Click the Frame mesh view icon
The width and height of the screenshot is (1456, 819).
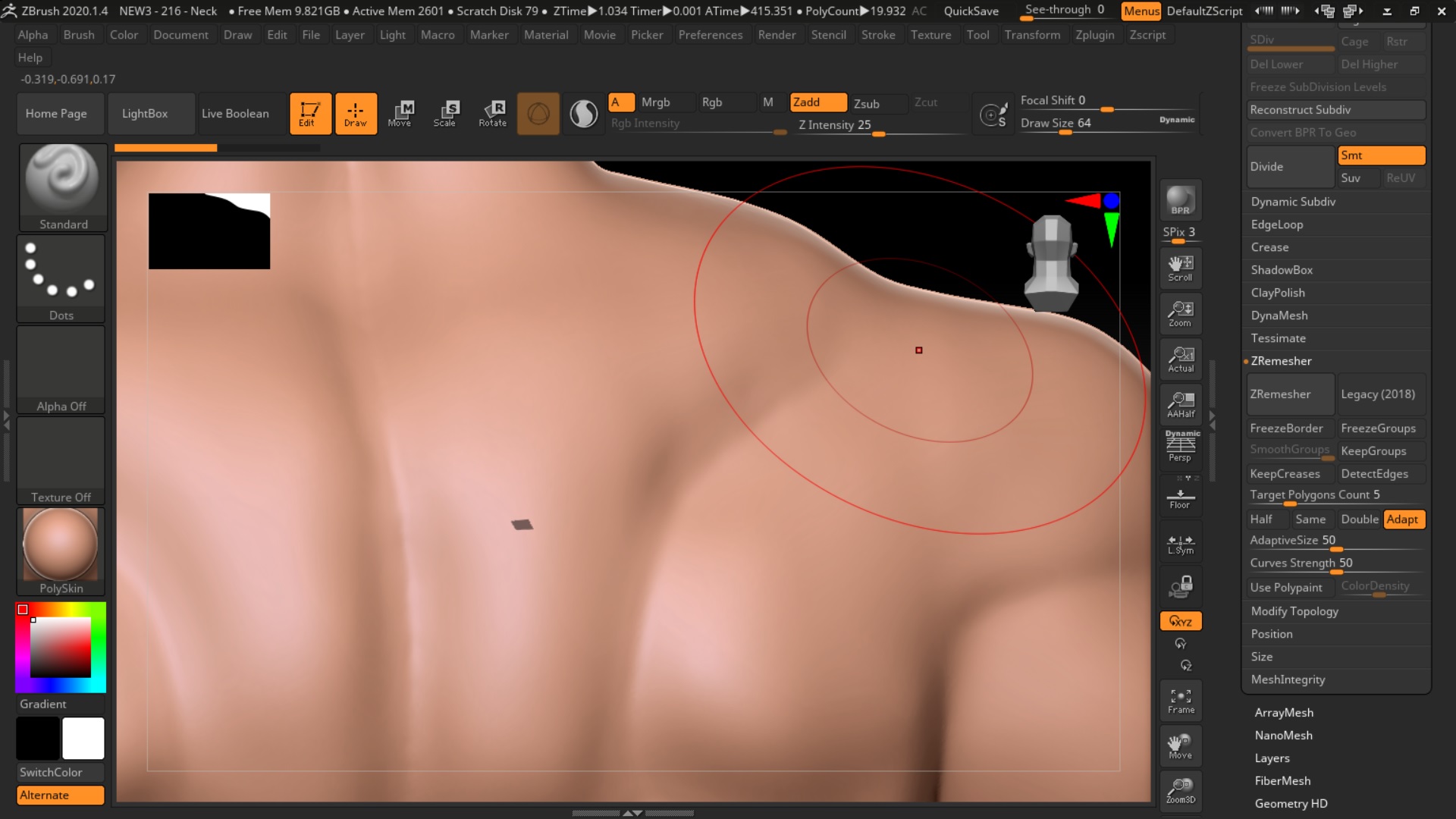[x=1180, y=701]
